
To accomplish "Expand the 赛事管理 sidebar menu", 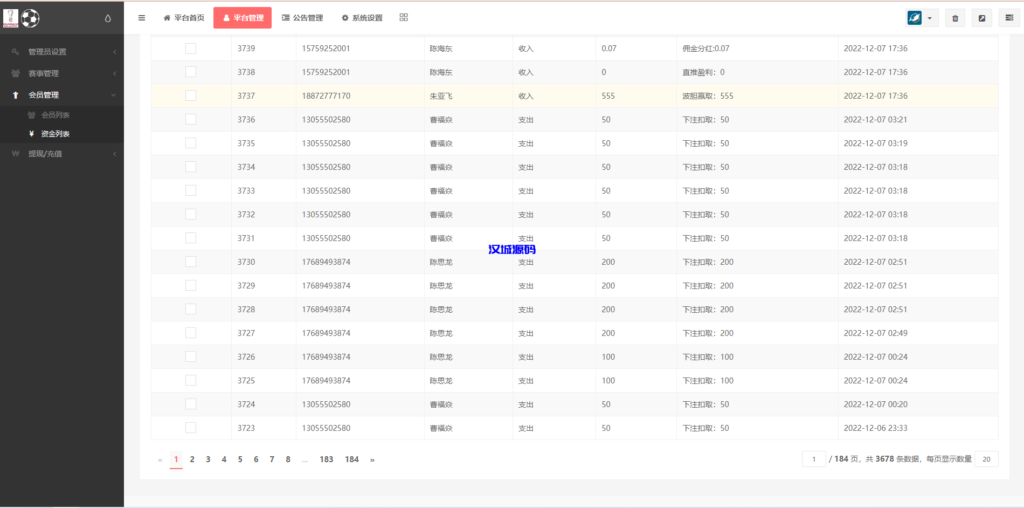I will tap(62, 74).
